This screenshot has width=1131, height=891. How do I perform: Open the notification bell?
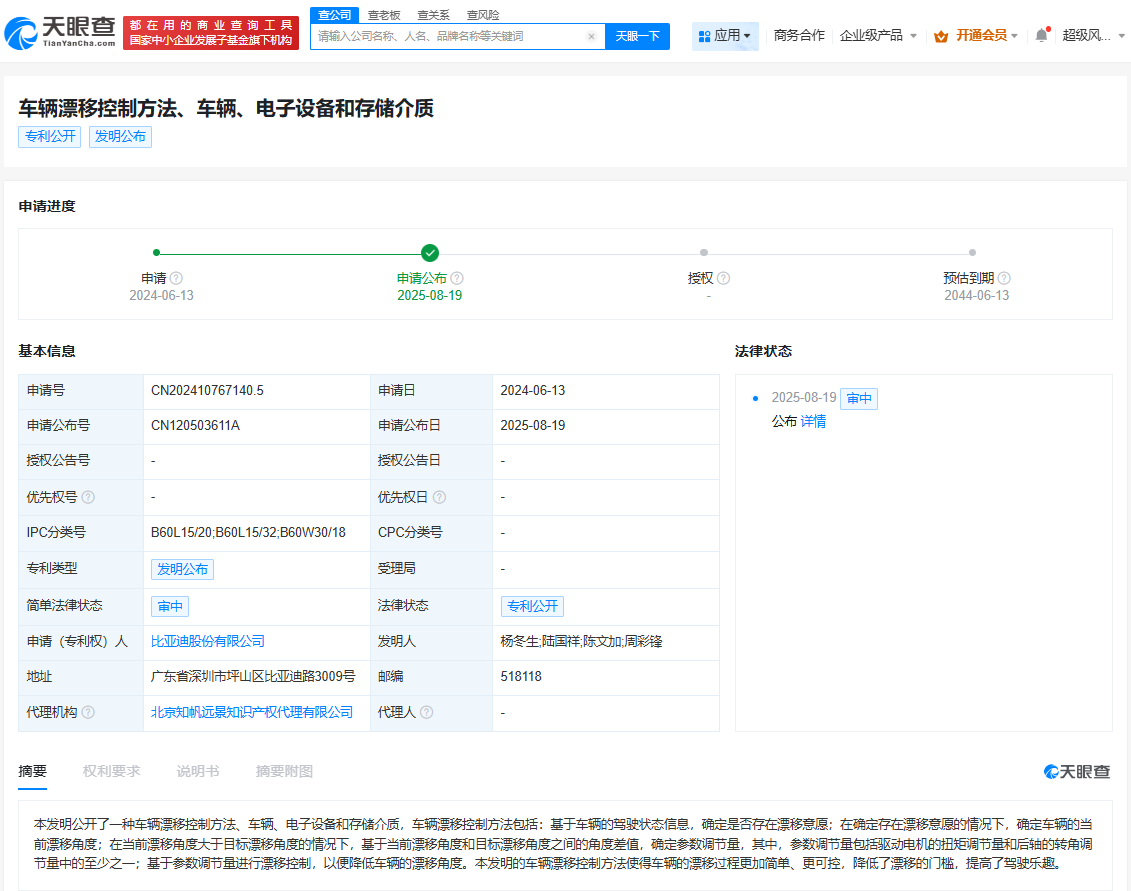pos(1042,35)
